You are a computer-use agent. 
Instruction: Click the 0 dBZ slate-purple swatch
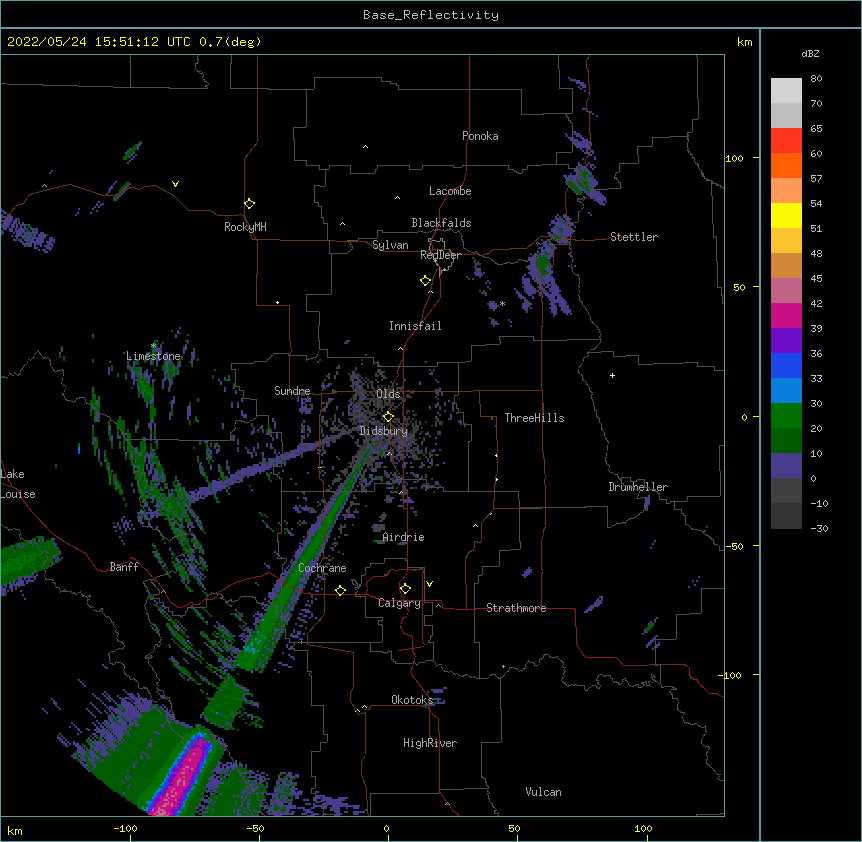[x=786, y=466]
